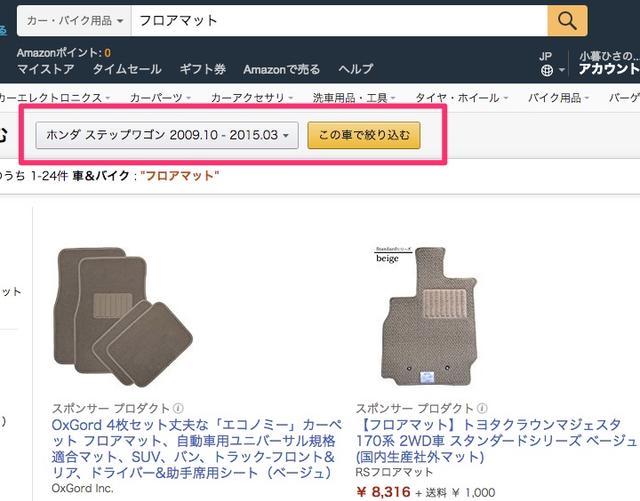Expand the 洗車用品・工具 category menu
This screenshot has height=501, width=640.
[x=354, y=98]
